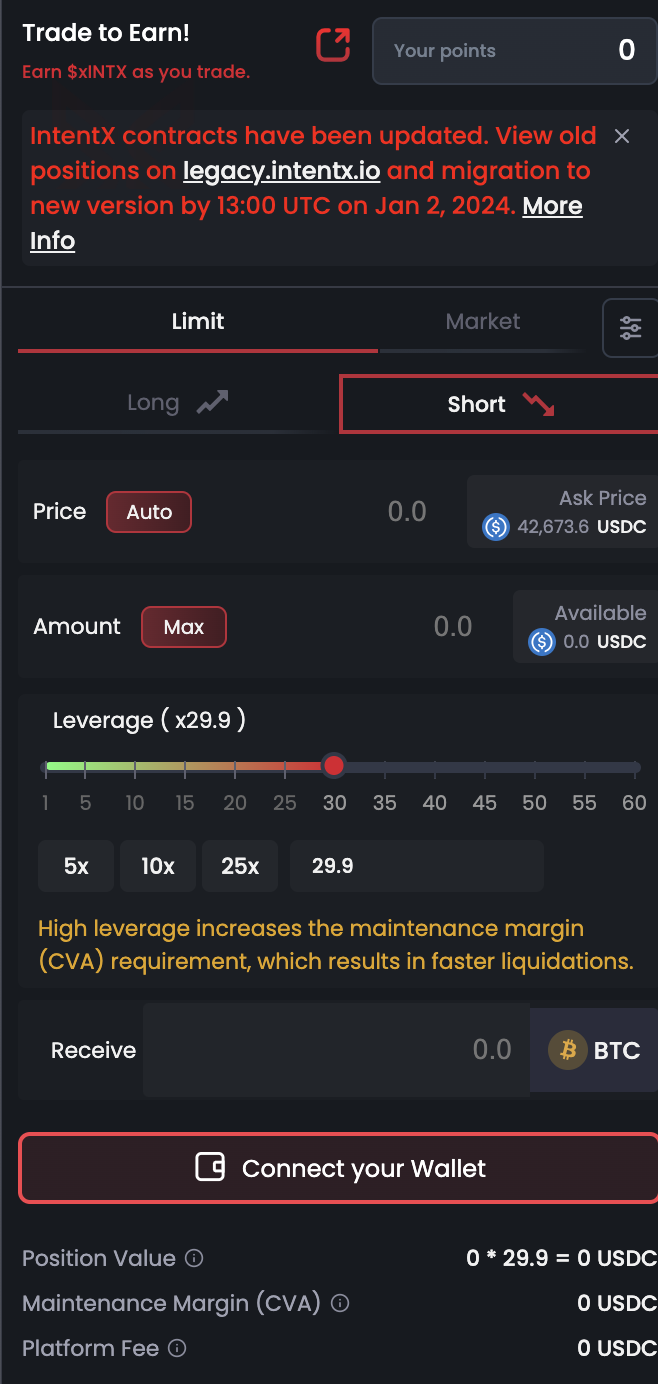The image size is (658, 1384).
Task: Click the USDC coin icon under Ask Price
Action: [496, 527]
